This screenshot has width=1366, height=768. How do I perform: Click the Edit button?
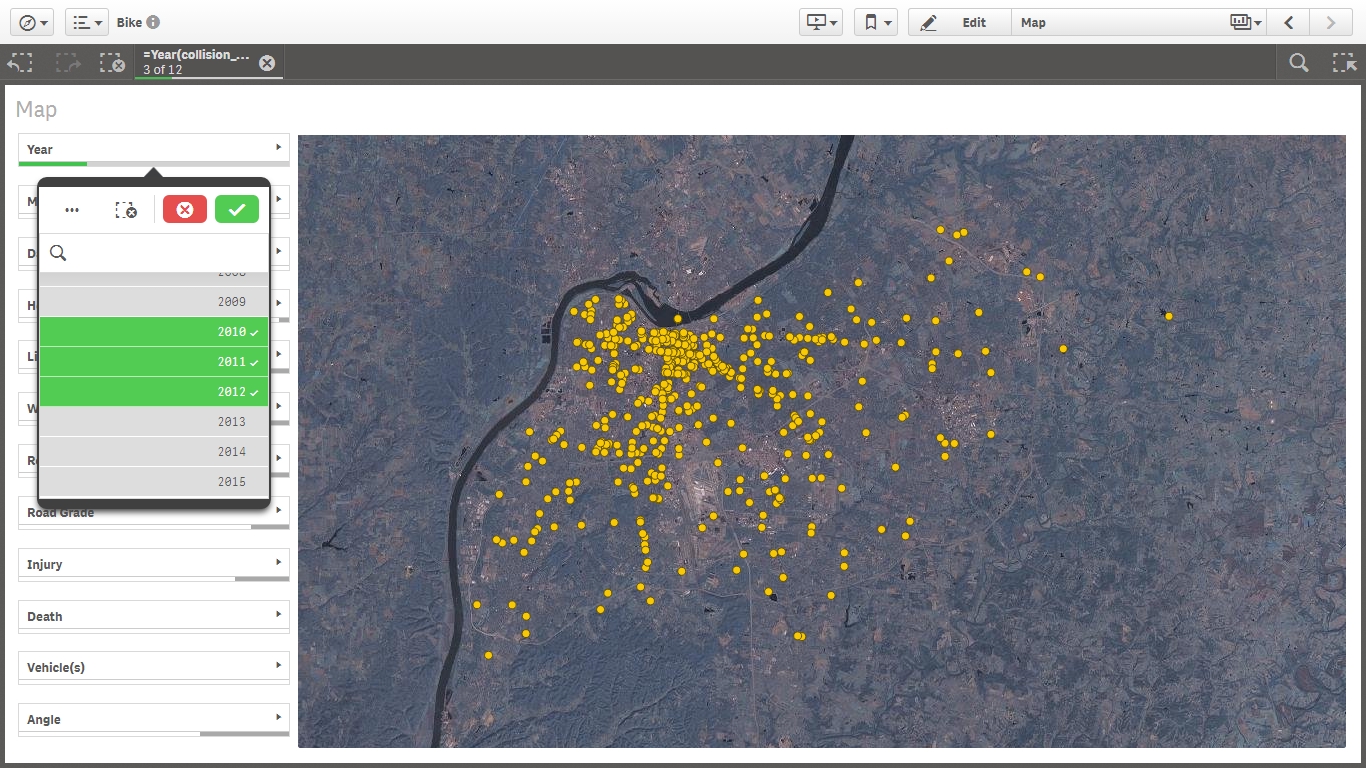click(x=960, y=22)
